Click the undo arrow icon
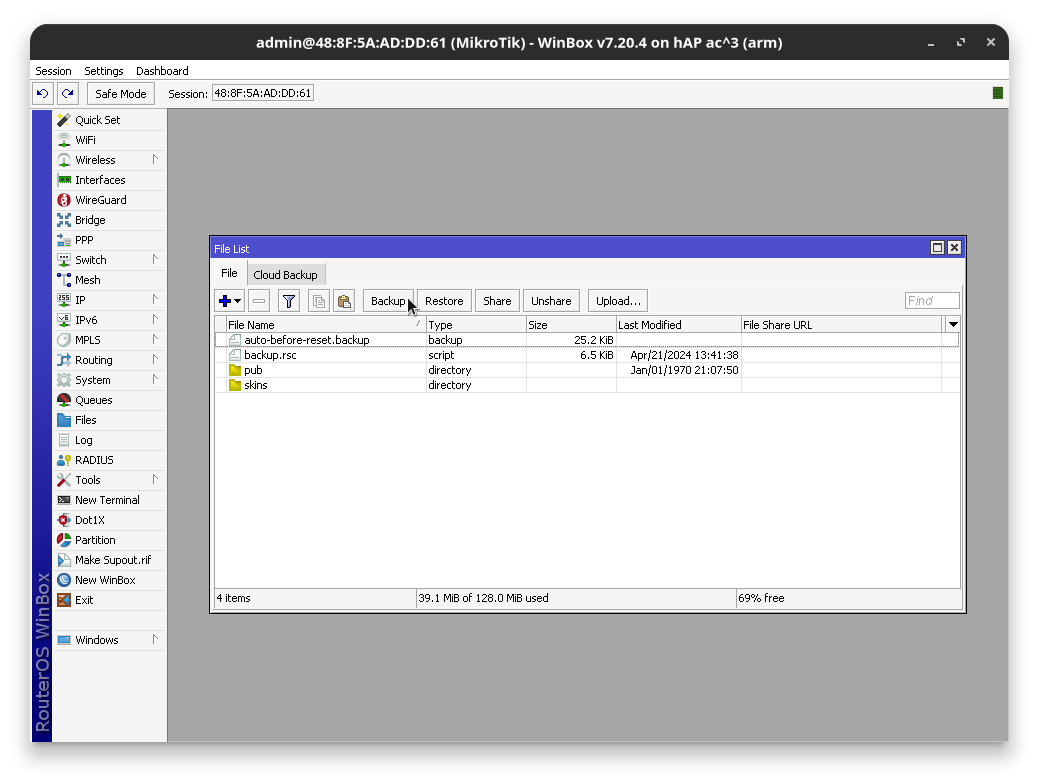The height and width of the screenshot is (783, 1039). click(x=42, y=94)
